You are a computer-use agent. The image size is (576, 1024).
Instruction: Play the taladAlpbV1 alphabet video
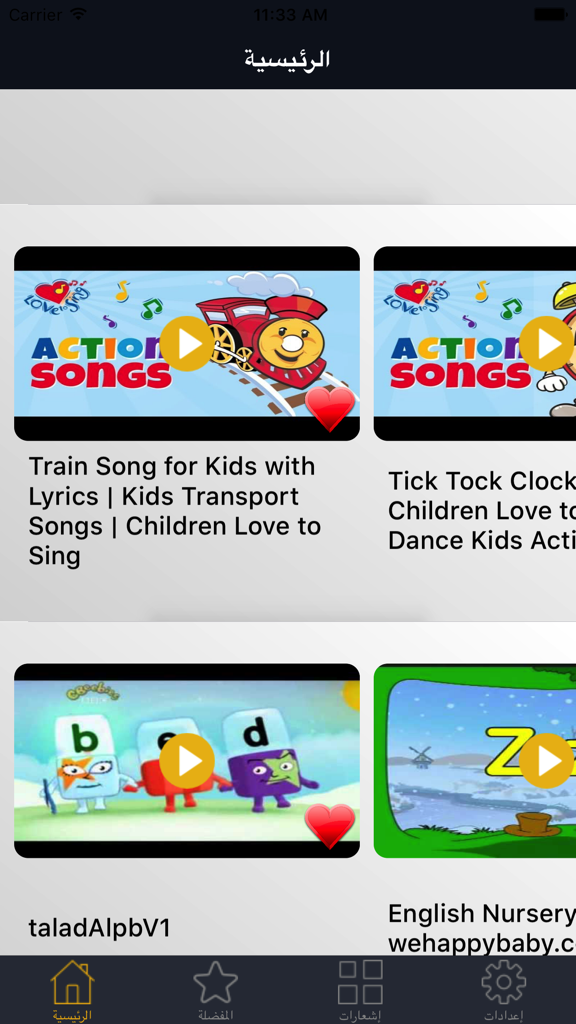point(187,761)
